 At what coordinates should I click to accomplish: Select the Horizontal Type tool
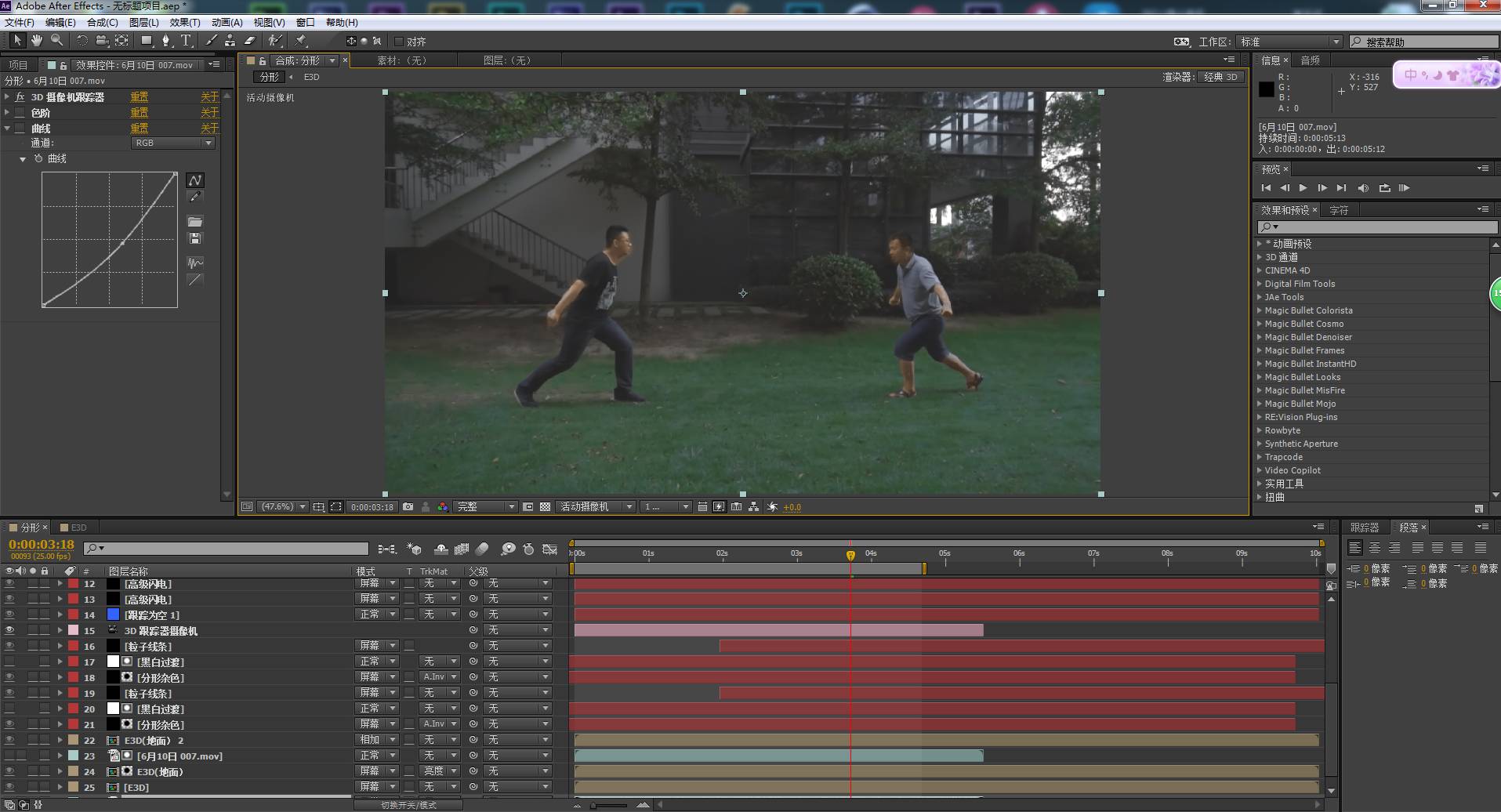186,41
